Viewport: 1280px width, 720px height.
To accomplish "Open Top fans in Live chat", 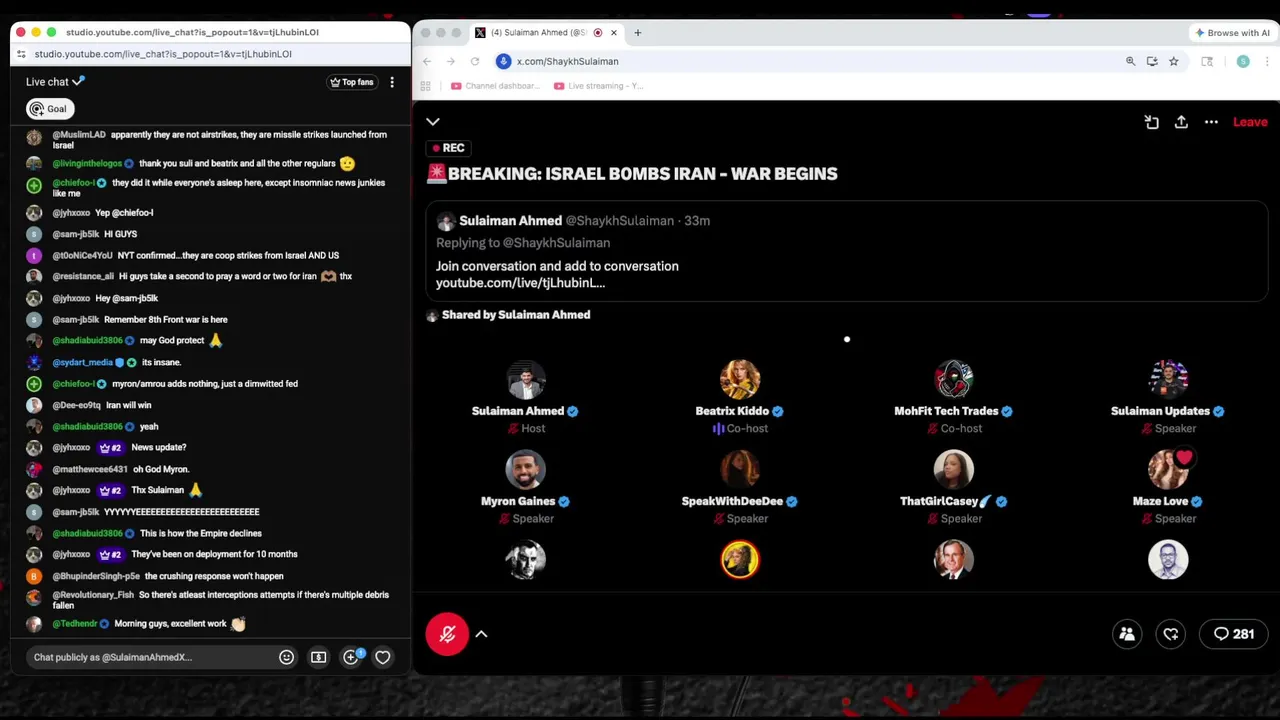I will tap(351, 82).
